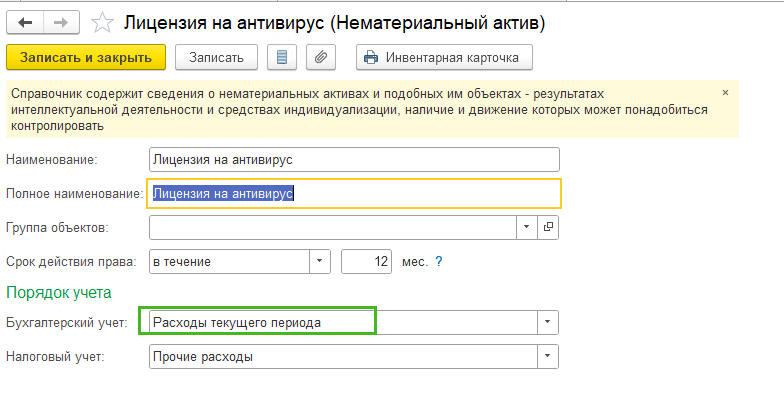Click the мес. label
Image resolution: width=784 pixels, height=398 pixels.
415,262
